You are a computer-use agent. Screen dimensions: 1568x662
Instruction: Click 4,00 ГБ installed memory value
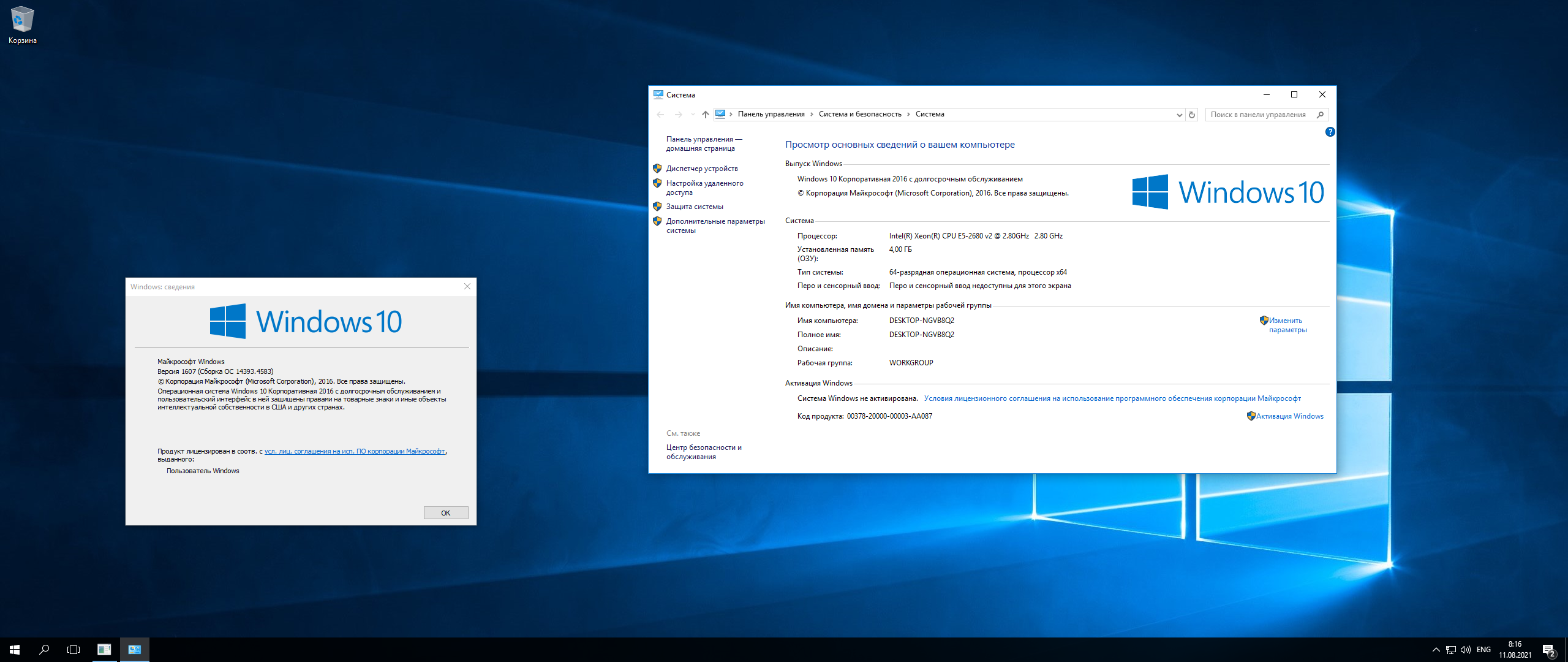click(900, 249)
